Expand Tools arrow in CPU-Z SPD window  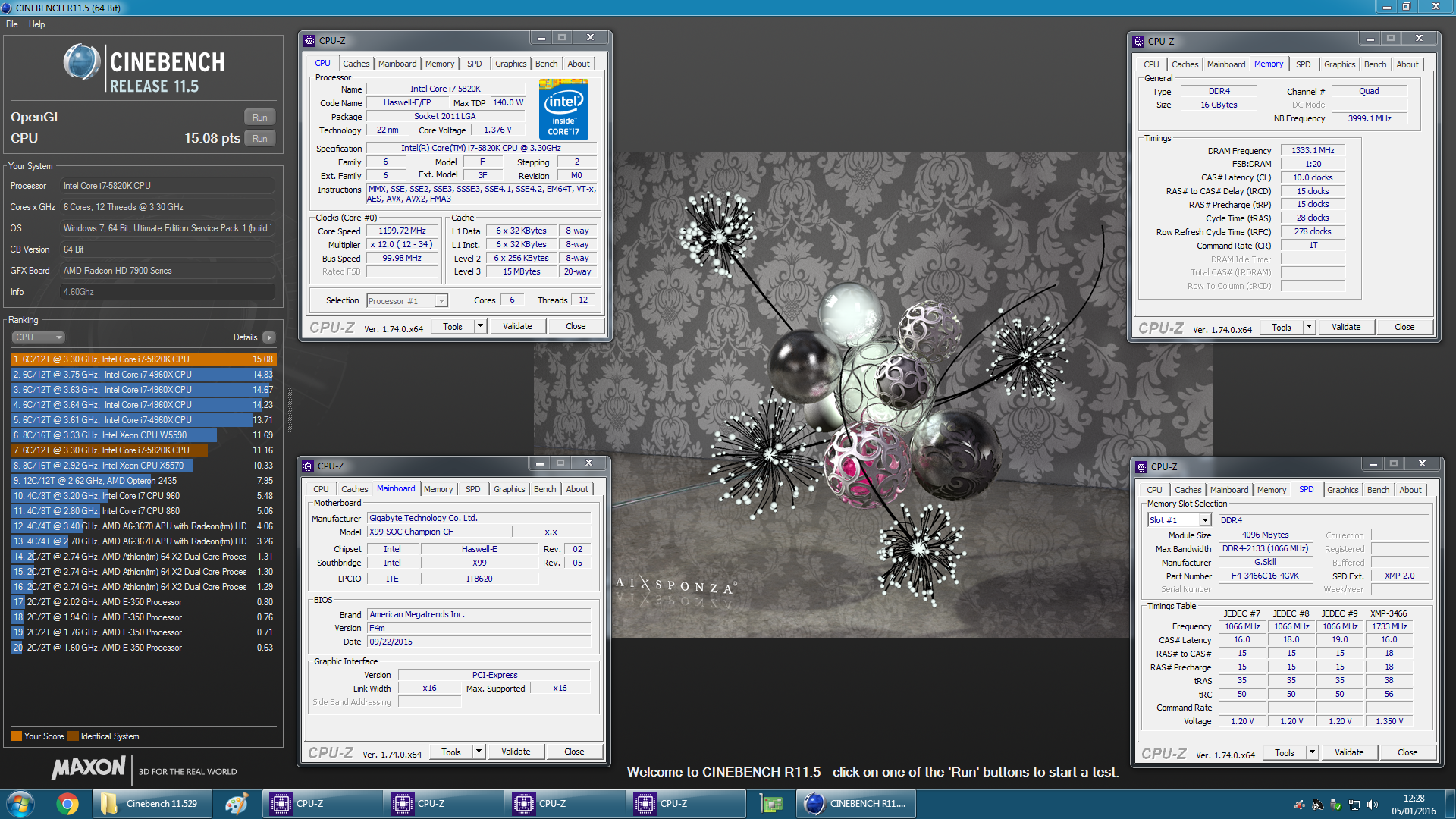(1312, 752)
